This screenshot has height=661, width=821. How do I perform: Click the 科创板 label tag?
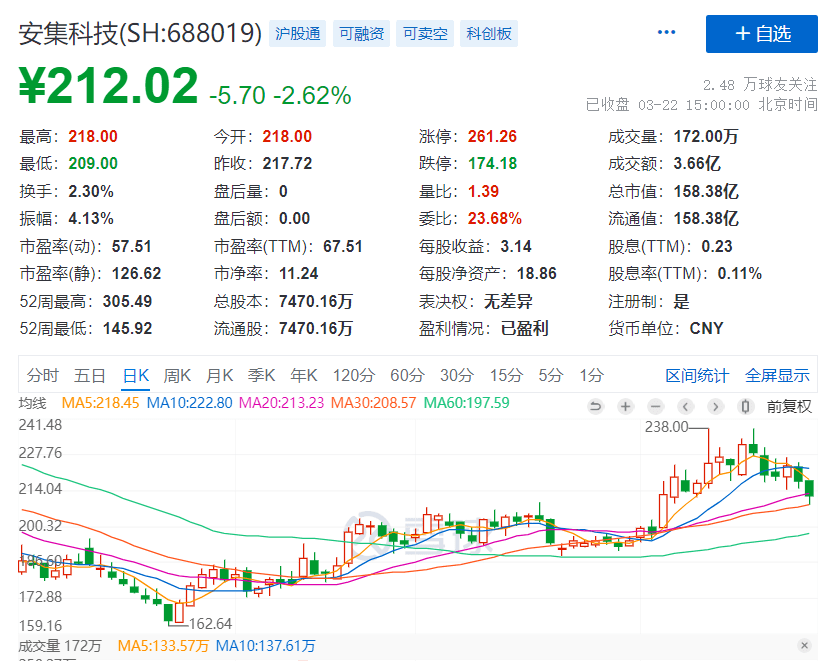(x=488, y=33)
